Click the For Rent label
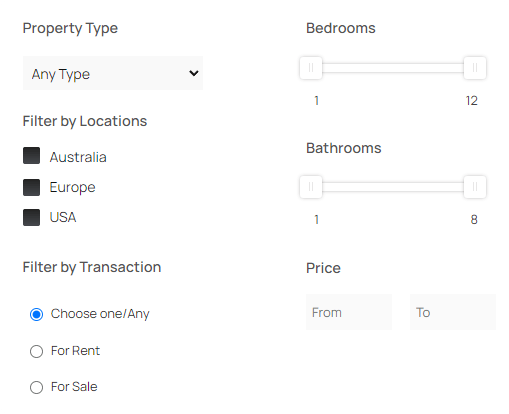This screenshot has height=414, width=509. point(75,351)
